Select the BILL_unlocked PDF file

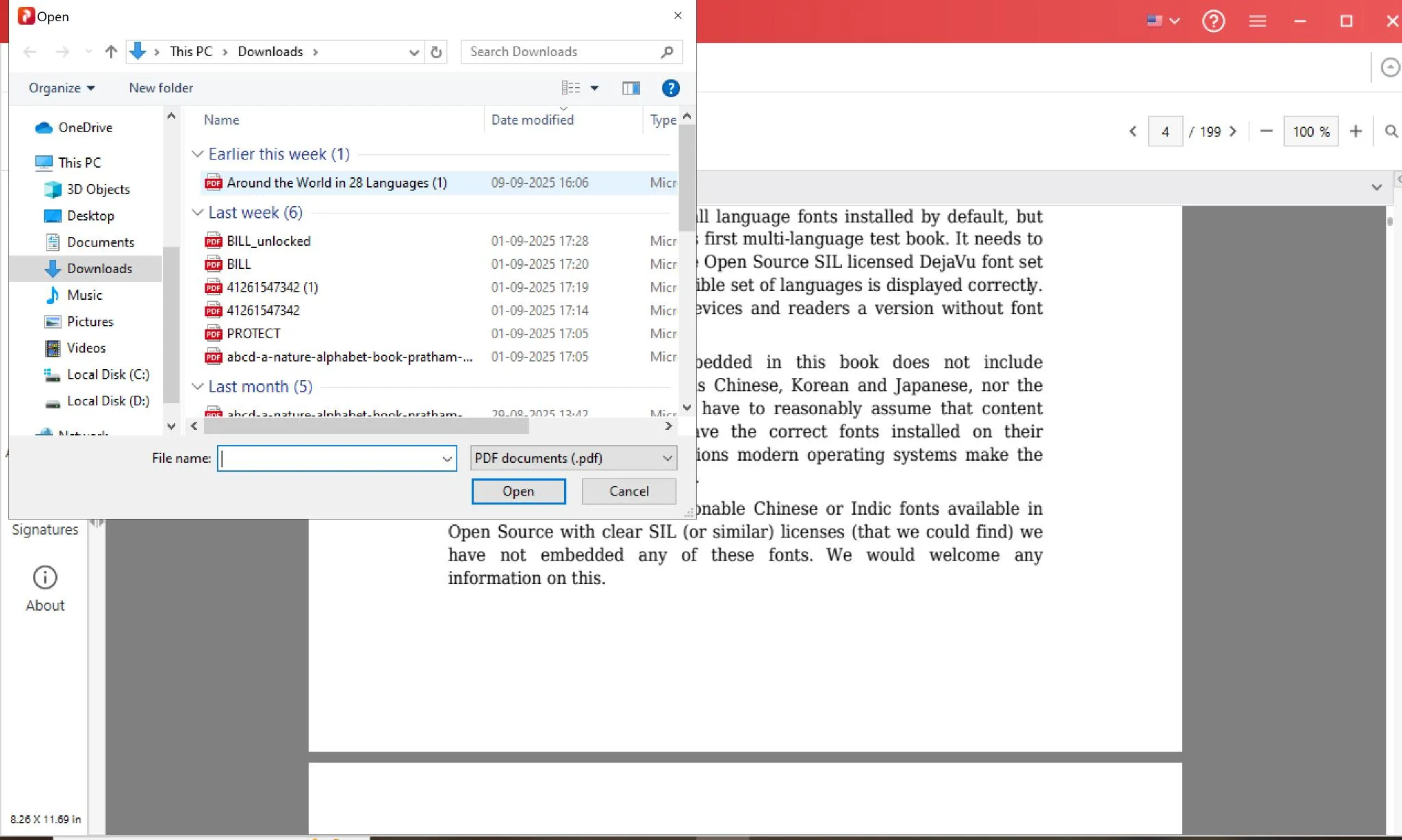[x=268, y=241]
